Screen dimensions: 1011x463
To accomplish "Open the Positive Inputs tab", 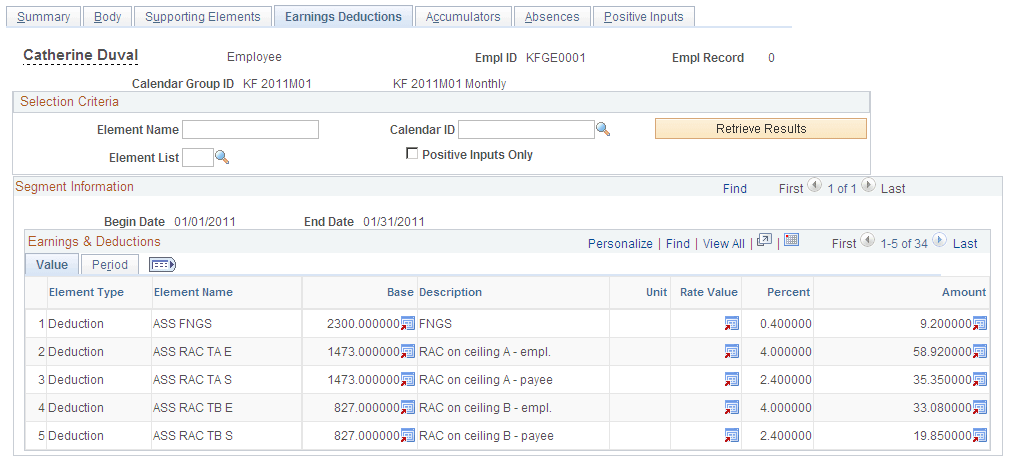I will [643, 17].
